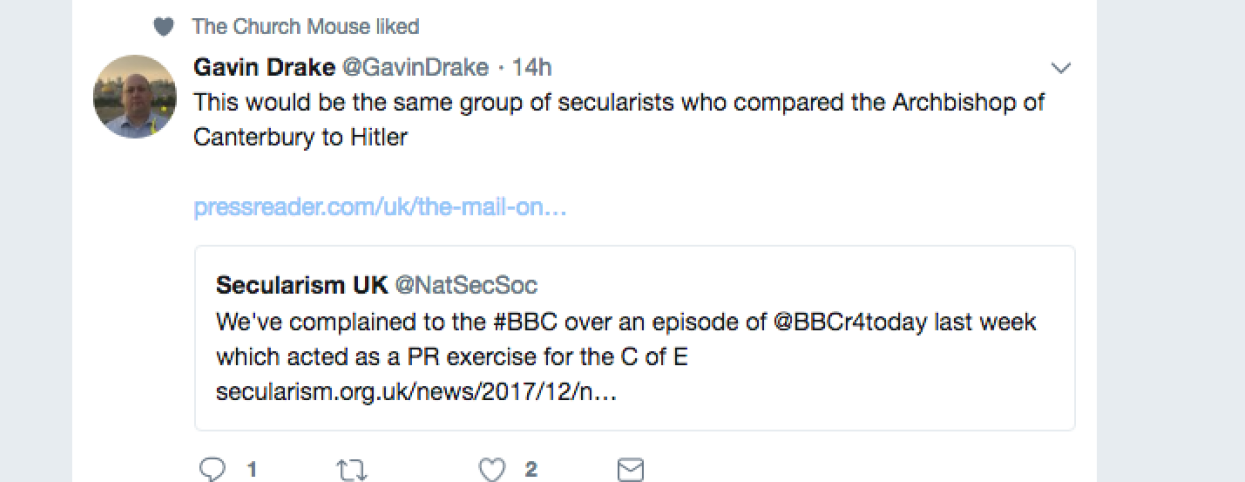Open the pressreader.com article link

pos(380,208)
